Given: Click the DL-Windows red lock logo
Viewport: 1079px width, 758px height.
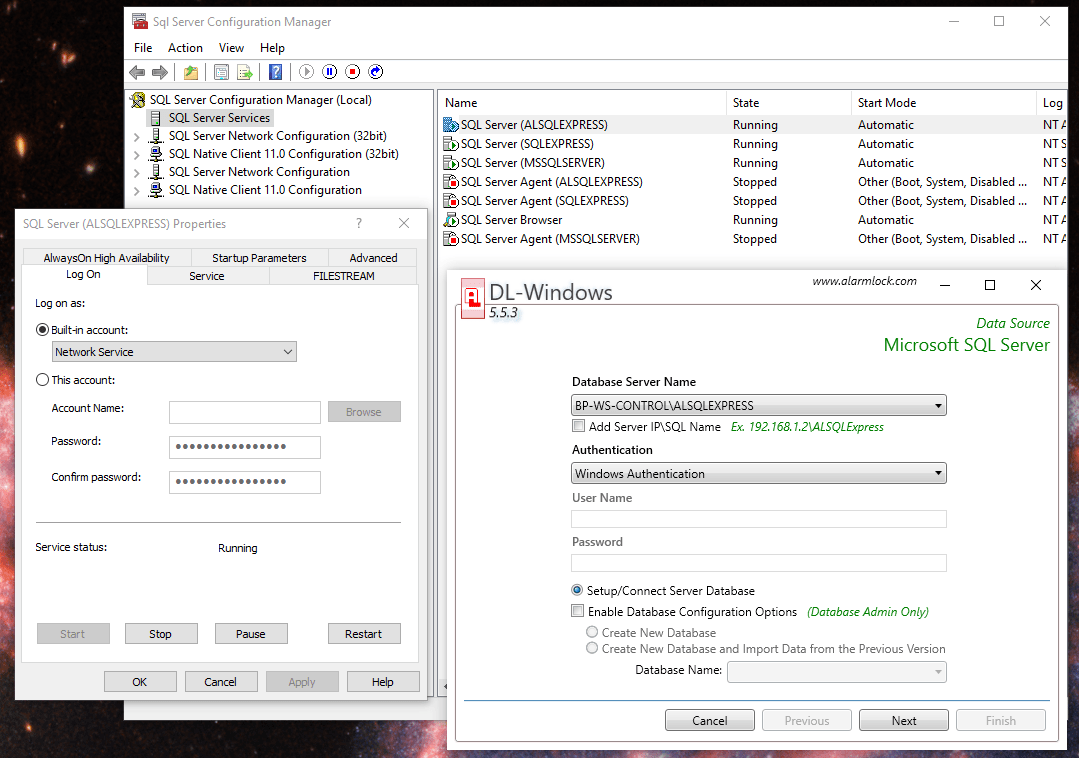Looking at the screenshot, I should click(x=473, y=298).
